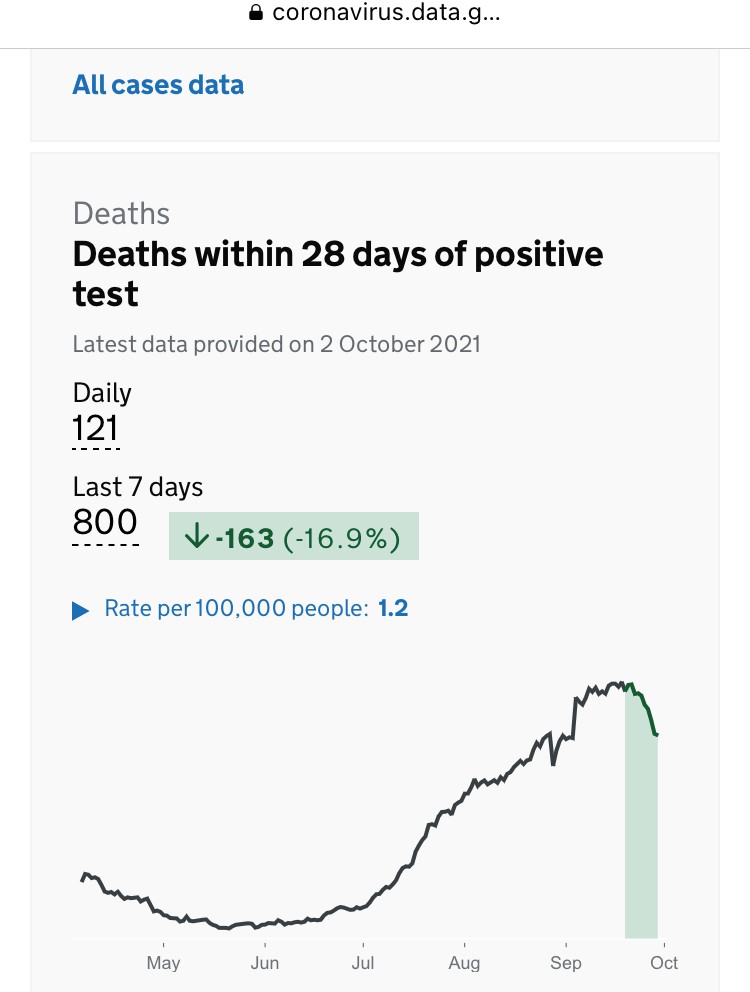The image size is (750, 992).
Task: Expand Rate per 100,000 people details
Action: (x=241, y=609)
